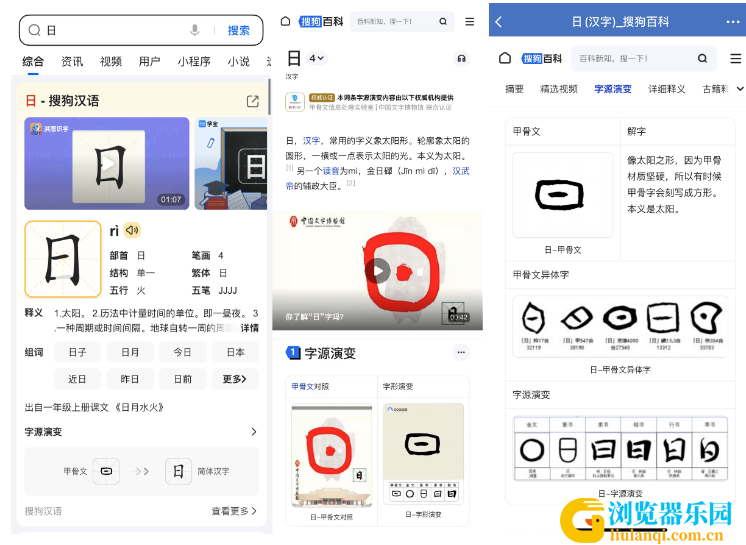Open three-dot menu in blue title bar
This screenshot has width=746, height=545.
(733, 22)
